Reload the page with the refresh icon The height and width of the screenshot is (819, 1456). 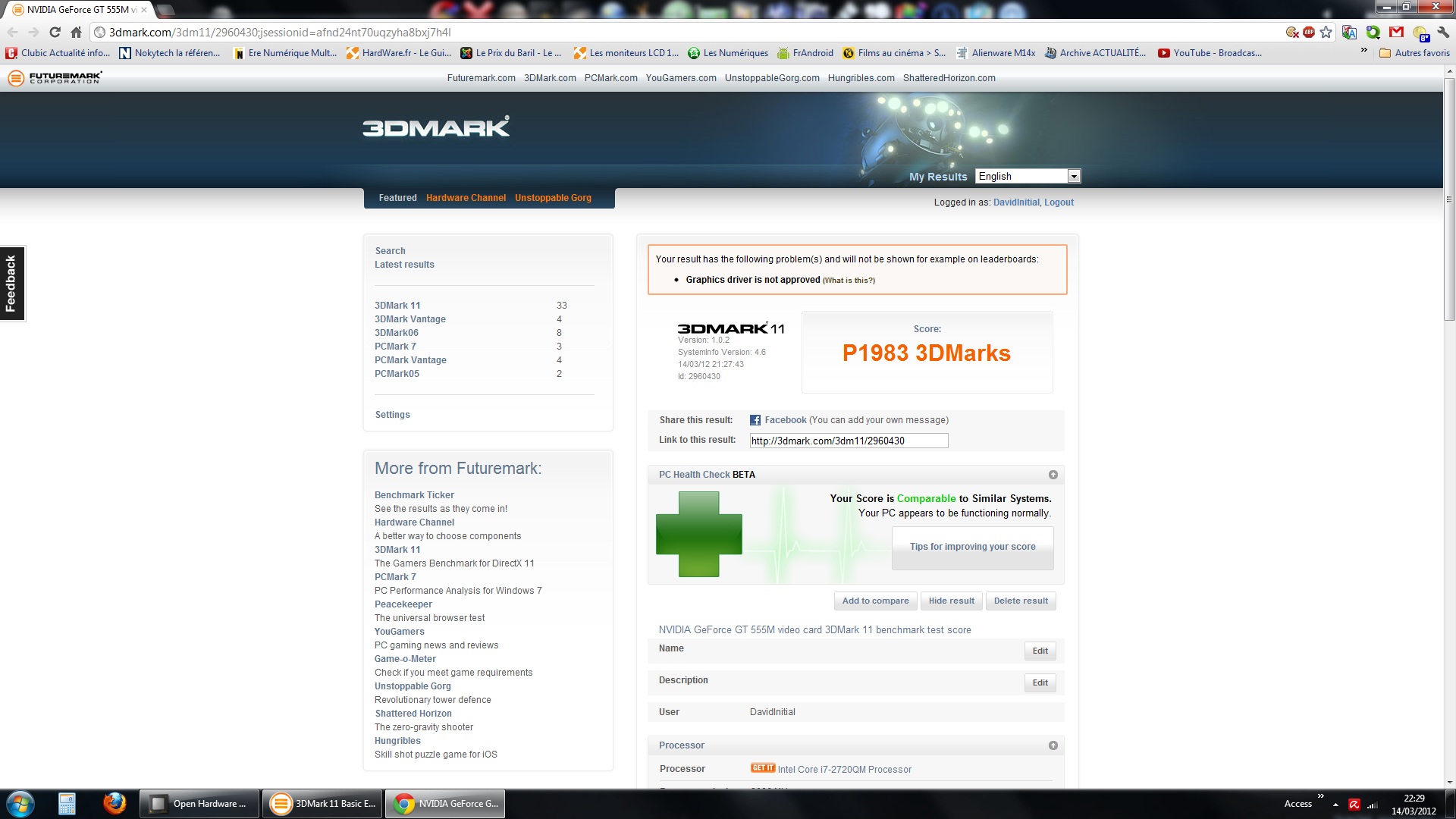[55, 33]
